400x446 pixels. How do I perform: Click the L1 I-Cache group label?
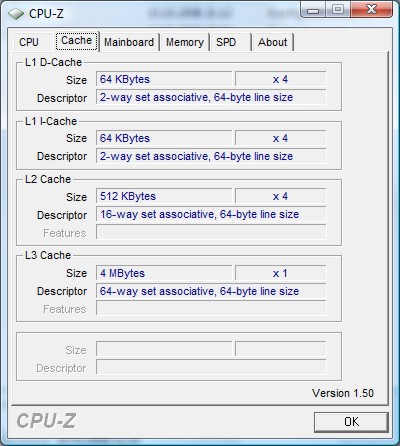(x=51, y=121)
